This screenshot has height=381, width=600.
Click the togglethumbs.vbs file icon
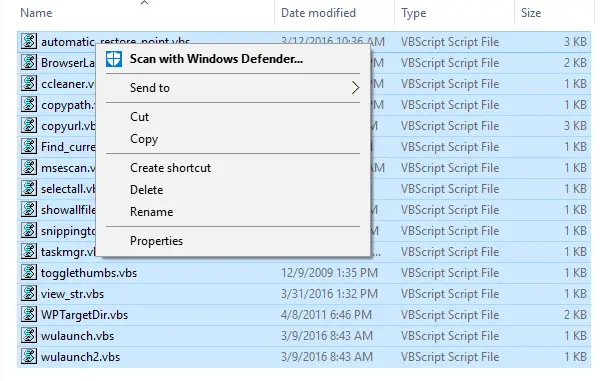coord(29,273)
